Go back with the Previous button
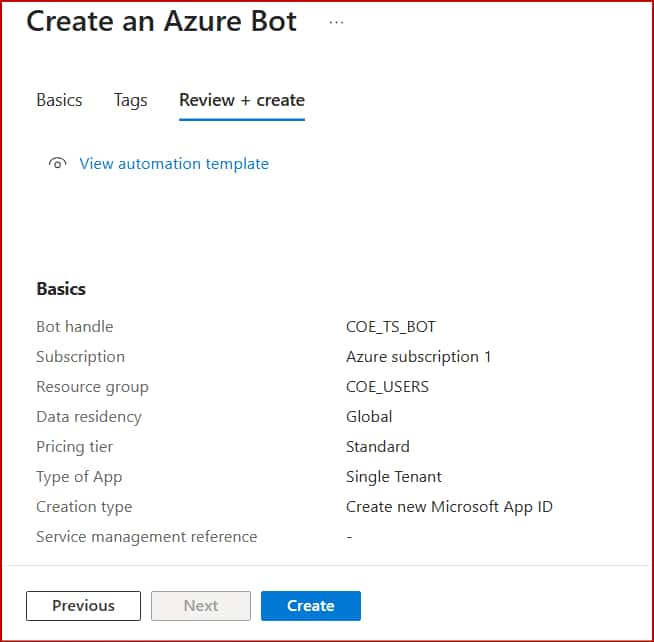This screenshot has height=642, width=654. [x=83, y=605]
